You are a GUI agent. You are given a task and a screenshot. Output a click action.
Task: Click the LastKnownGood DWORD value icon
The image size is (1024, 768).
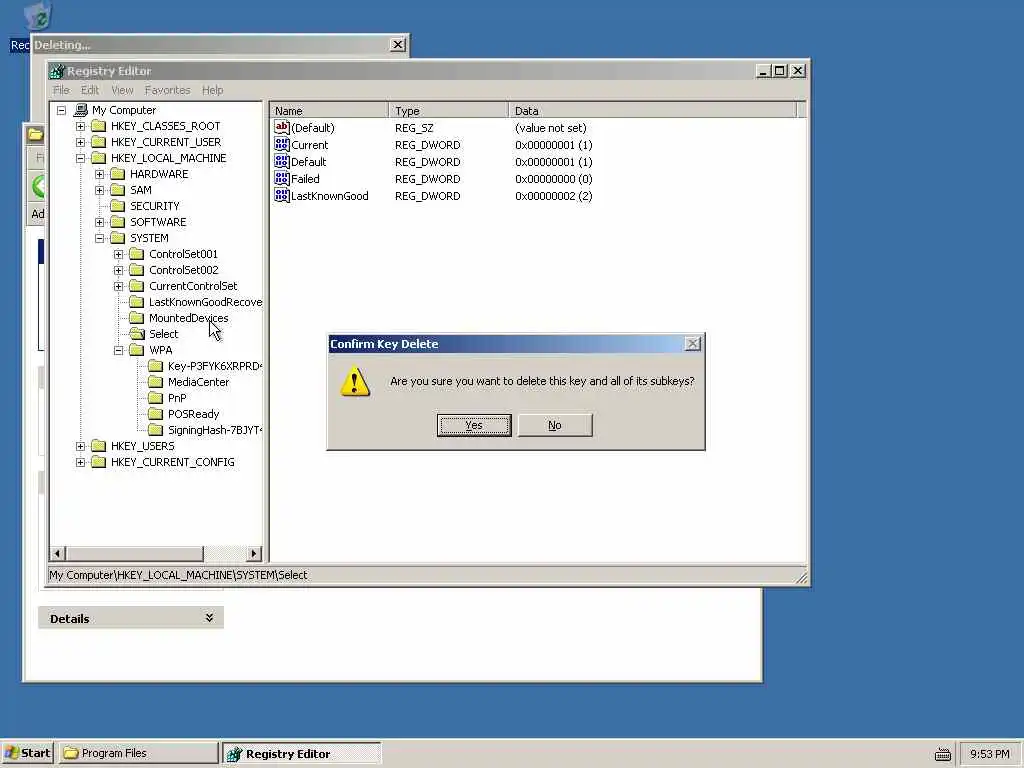tap(281, 195)
